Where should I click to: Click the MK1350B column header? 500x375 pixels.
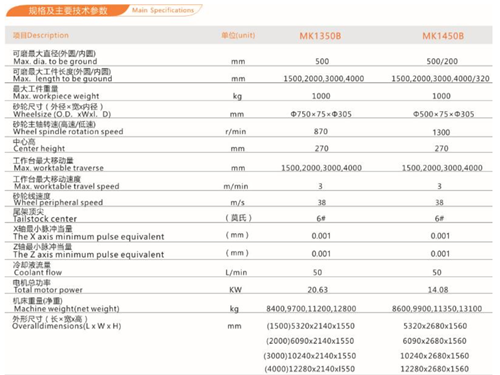tap(320, 36)
